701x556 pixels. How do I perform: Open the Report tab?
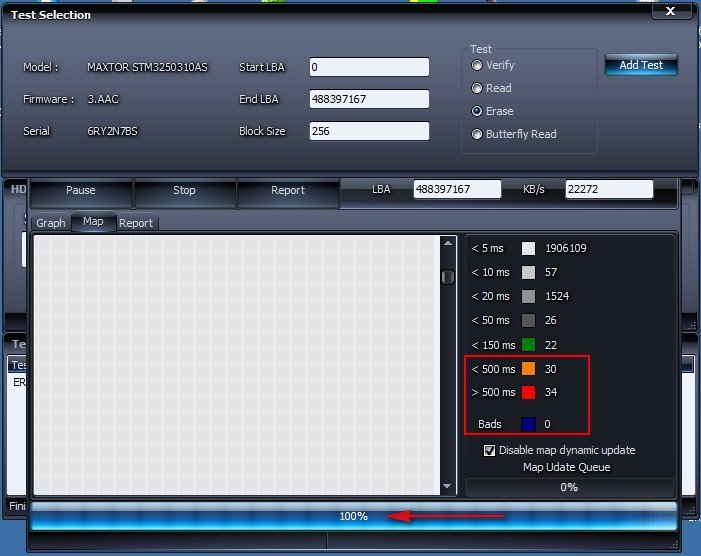(136, 223)
